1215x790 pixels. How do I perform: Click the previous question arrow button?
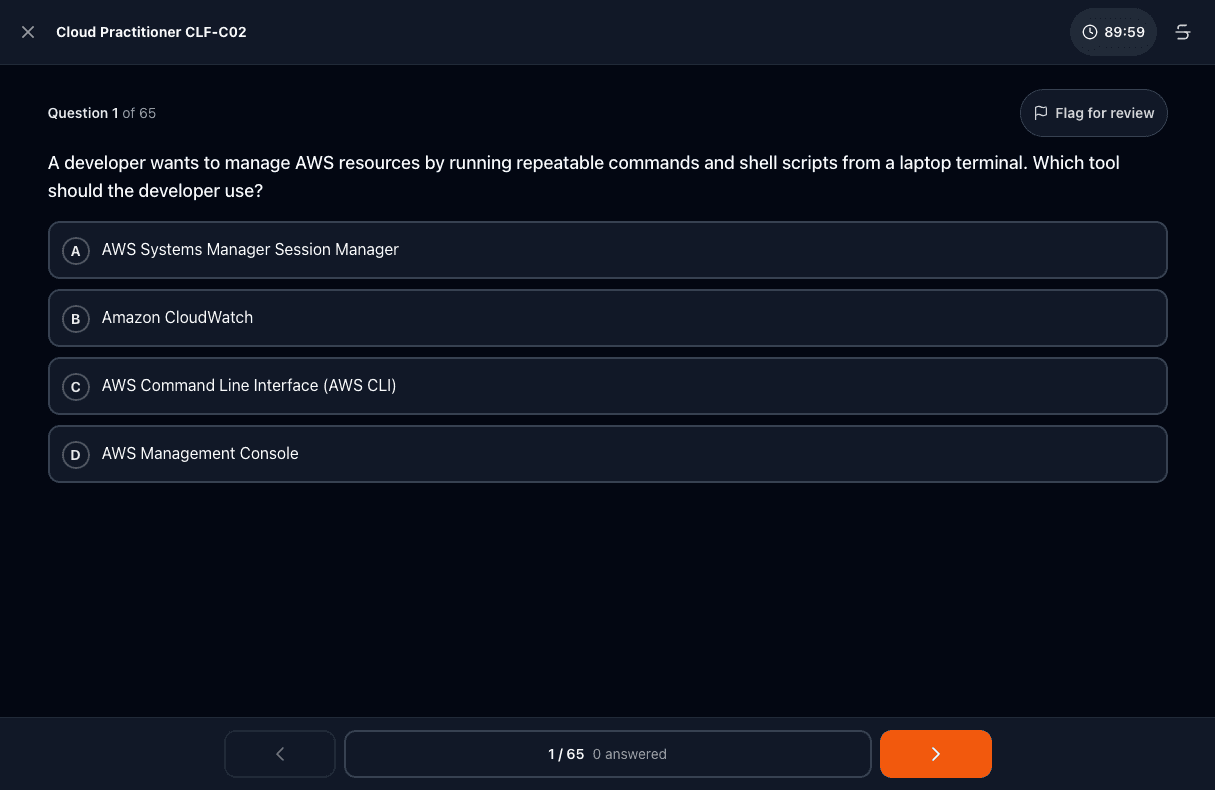(280, 754)
